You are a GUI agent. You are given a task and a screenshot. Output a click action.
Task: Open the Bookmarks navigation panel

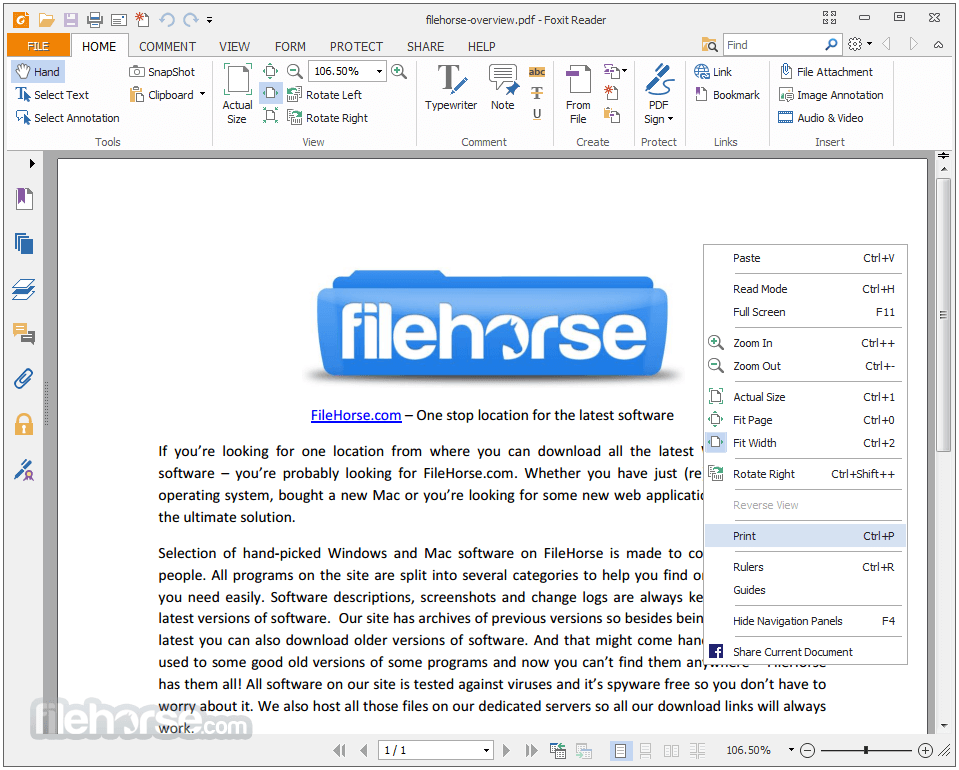click(x=24, y=198)
